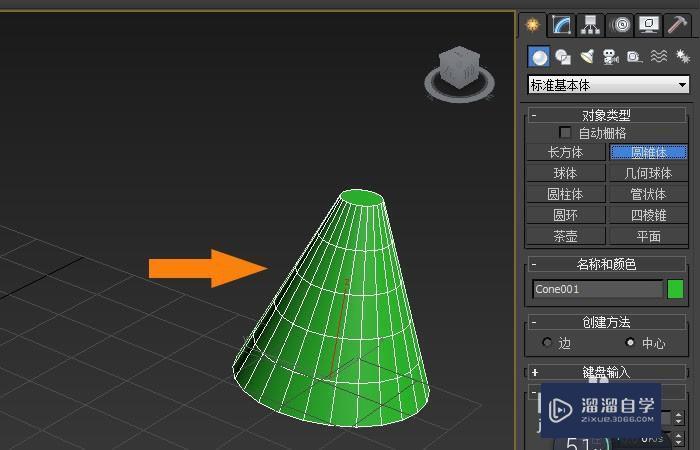This screenshot has width=700, height=450.
Task: Expand the 键盘输入 rollout
Action: click(x=607, y=372)
